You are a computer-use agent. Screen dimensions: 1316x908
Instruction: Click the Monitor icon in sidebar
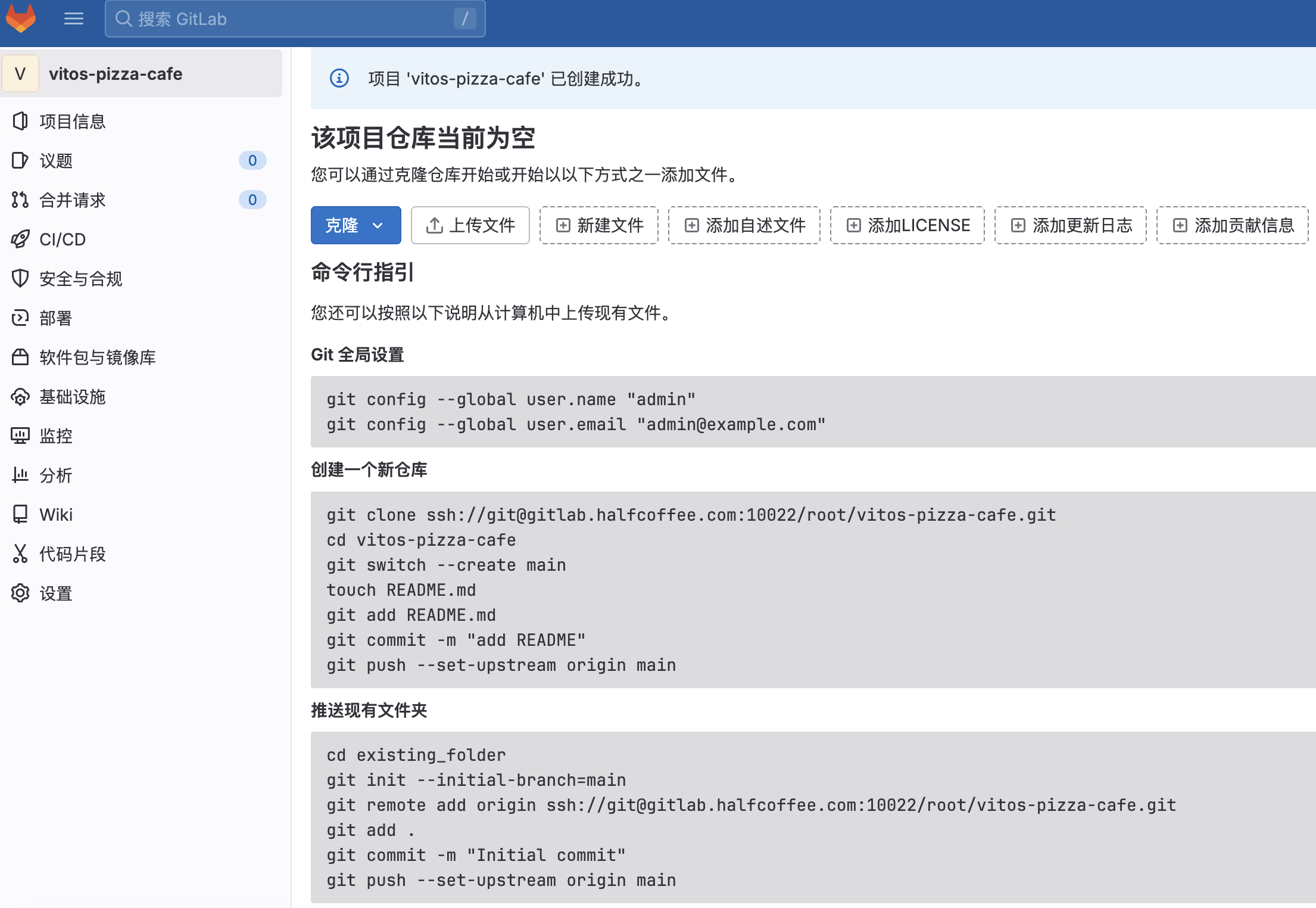(20, 436)
